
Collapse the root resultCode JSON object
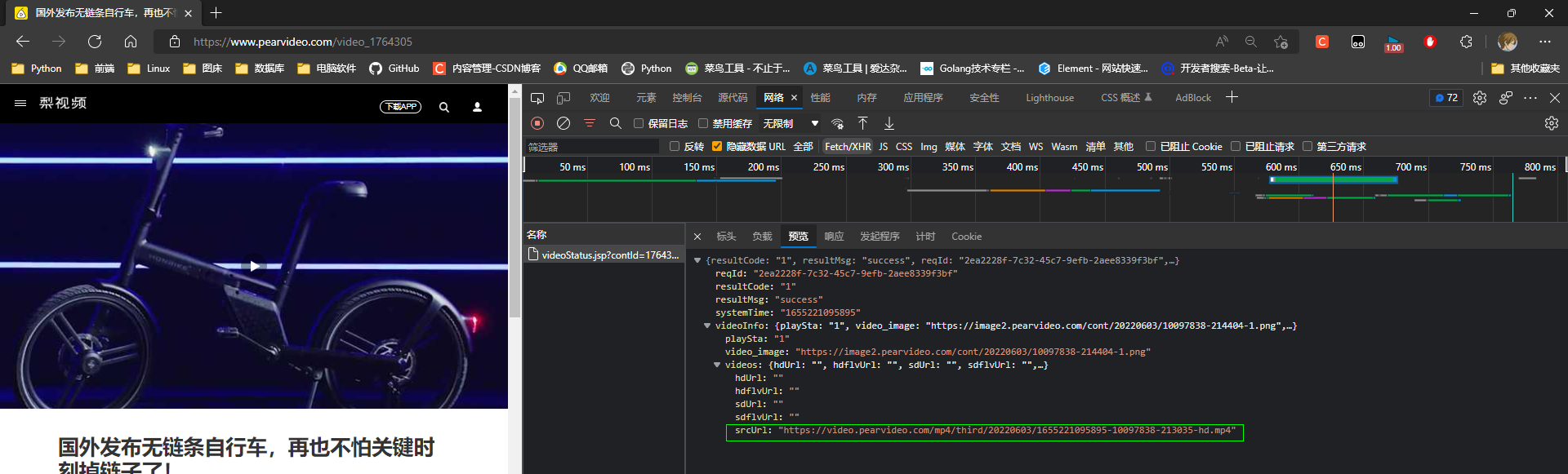pyautogui.click(x=697, y=261)
